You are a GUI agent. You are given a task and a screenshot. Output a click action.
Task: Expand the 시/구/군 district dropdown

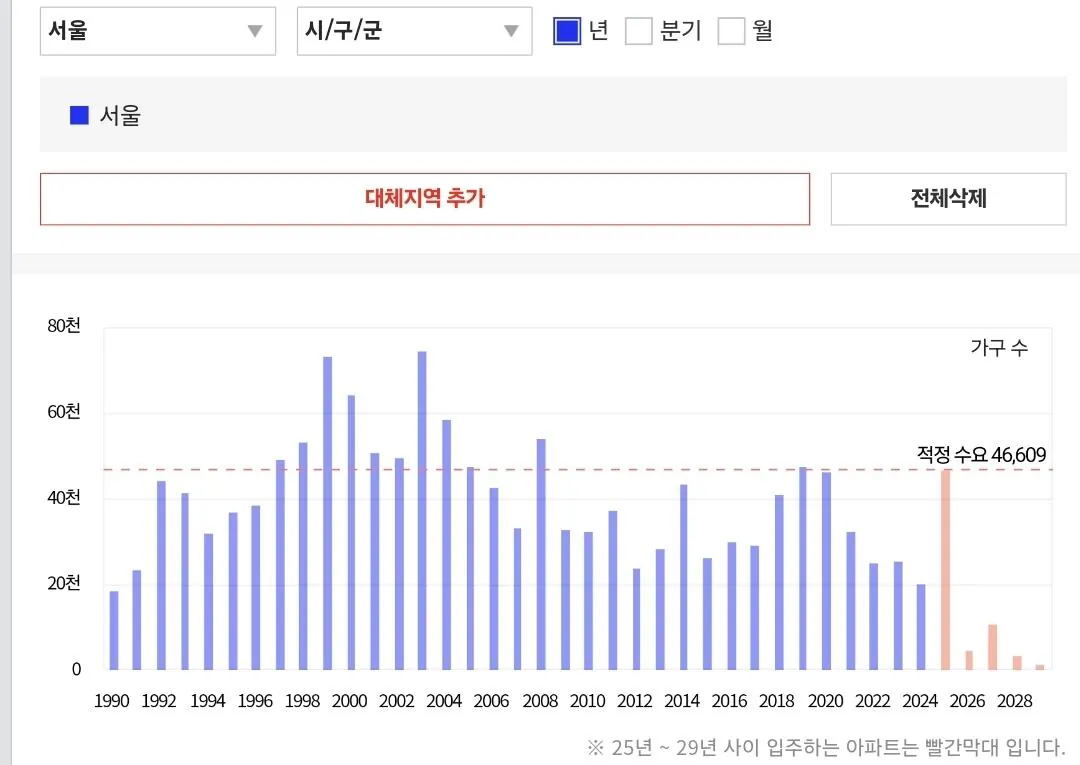click(414, 31)
